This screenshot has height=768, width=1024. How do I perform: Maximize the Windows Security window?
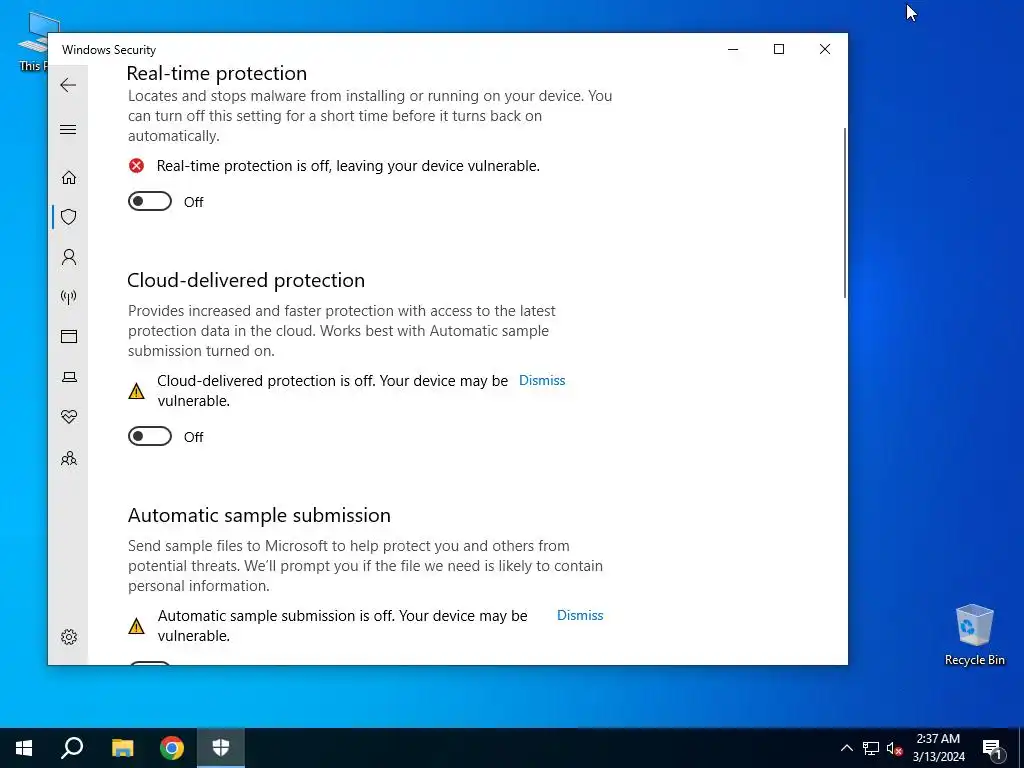(x=778, y=49)
